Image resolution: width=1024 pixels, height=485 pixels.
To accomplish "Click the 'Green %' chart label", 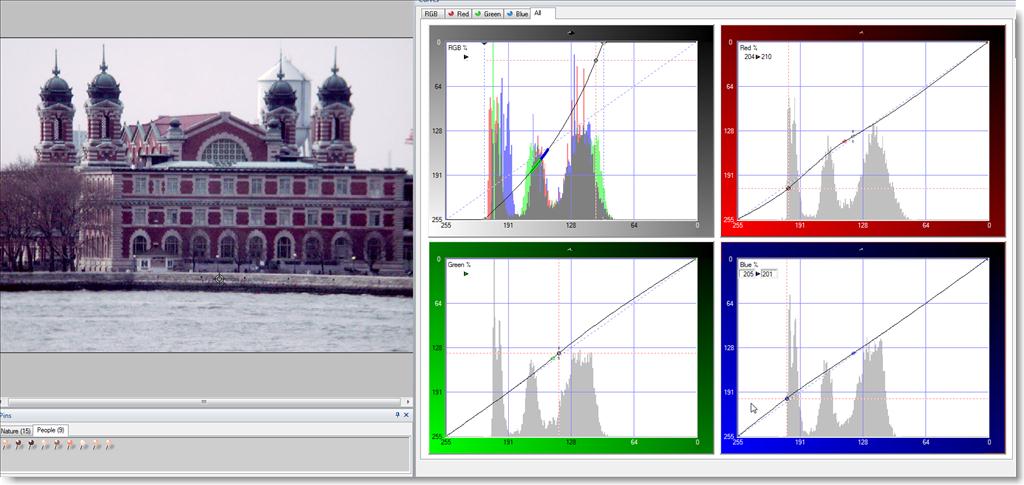I will 460,265.
